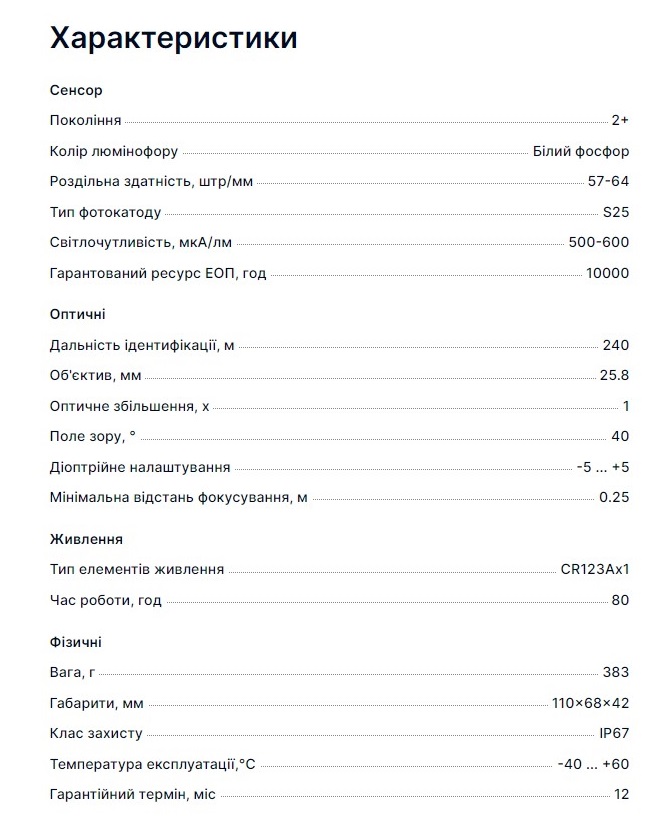Select the 25.8 objective value
This screenshot has height=837, width=669.
pyautogui.click(x=614, y=376)
